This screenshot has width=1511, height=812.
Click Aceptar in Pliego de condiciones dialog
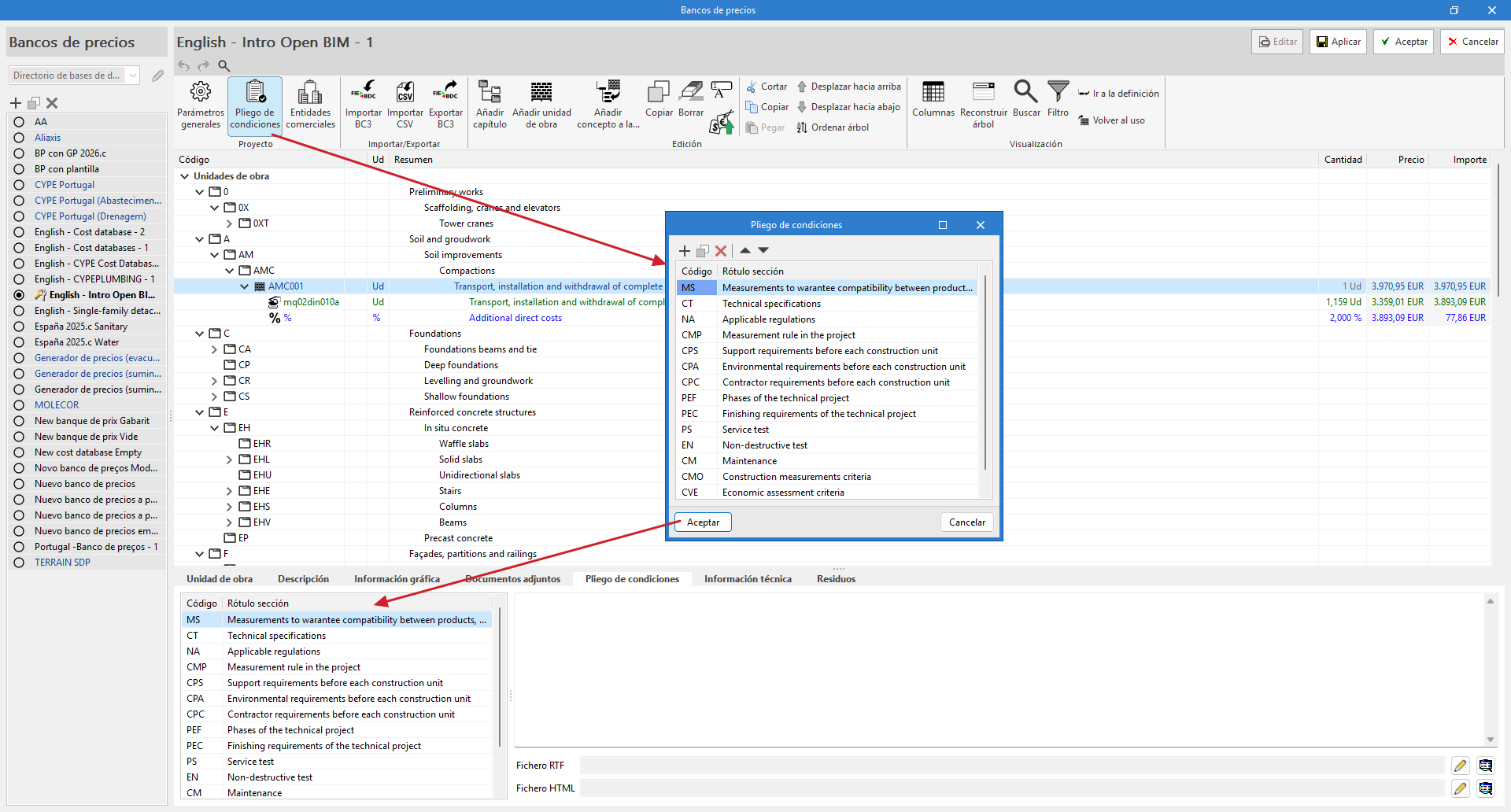pos(703,522)
